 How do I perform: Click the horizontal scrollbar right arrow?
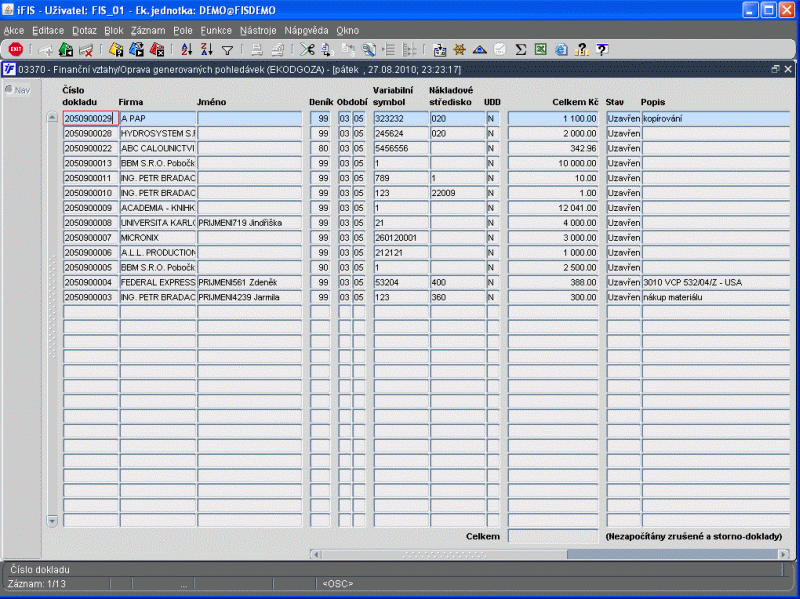tap(784, 554)
